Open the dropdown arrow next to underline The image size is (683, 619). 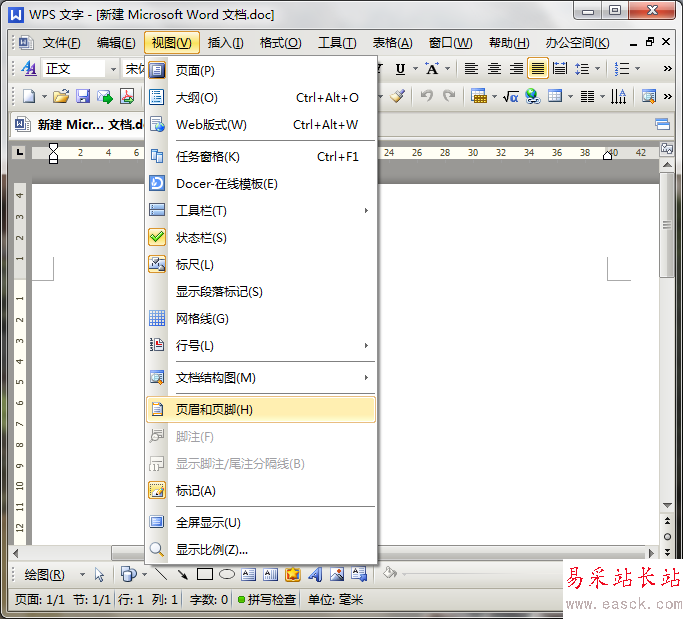[415, 68]
